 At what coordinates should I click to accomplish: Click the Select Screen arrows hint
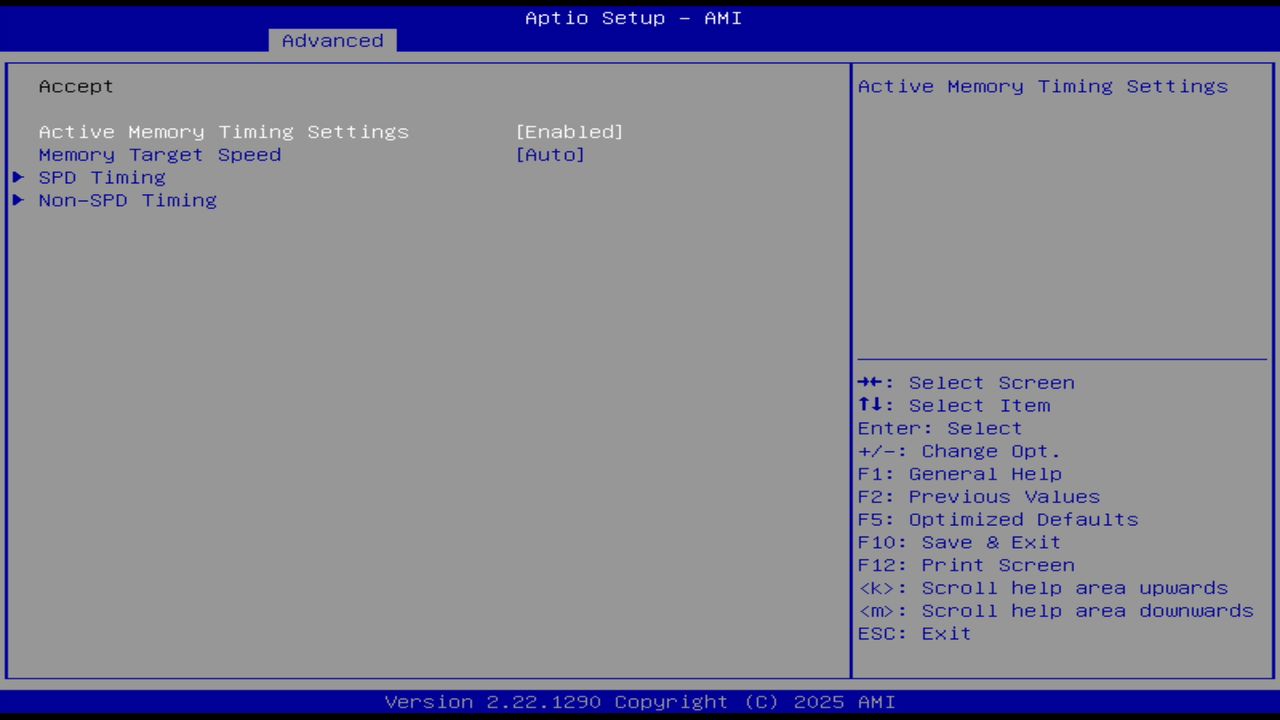[x=966, y=383]
